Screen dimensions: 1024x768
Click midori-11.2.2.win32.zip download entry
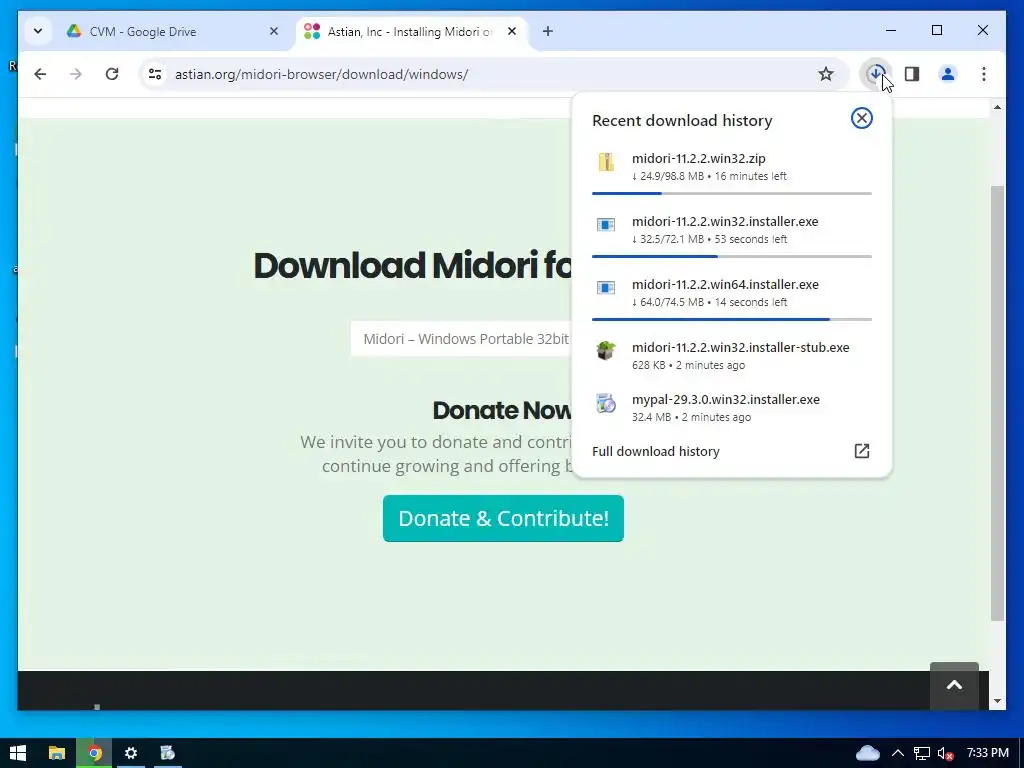(731, 167)
